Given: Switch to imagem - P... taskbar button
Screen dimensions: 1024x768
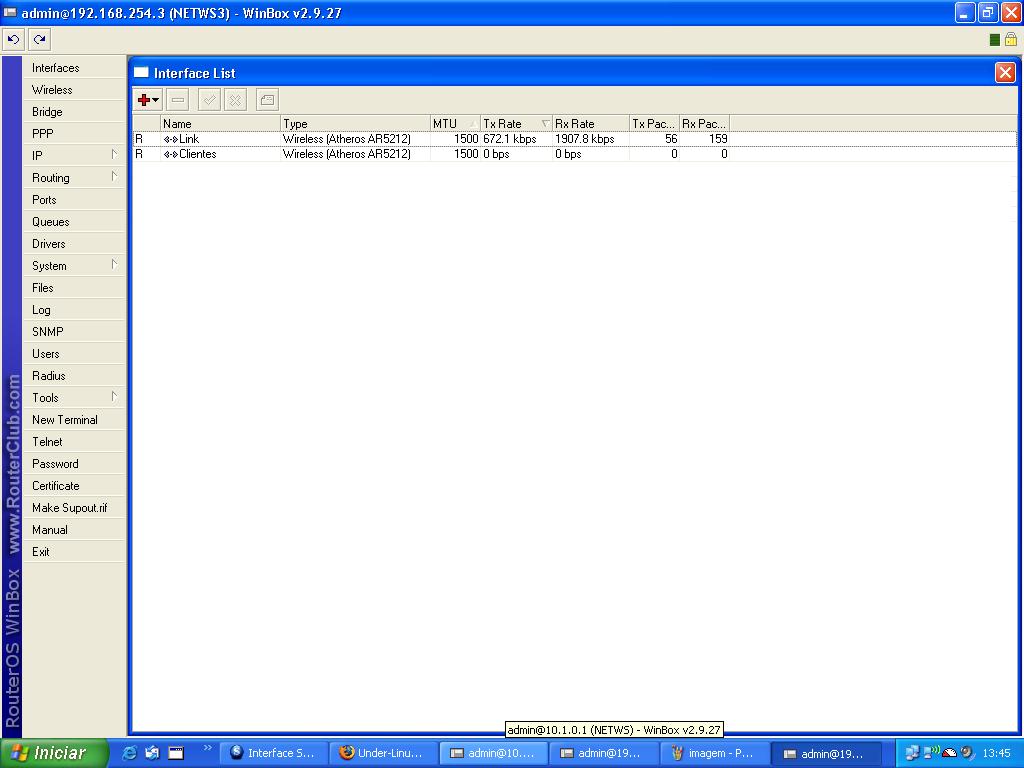Looking at the screenshot, I should click(712, 753).
